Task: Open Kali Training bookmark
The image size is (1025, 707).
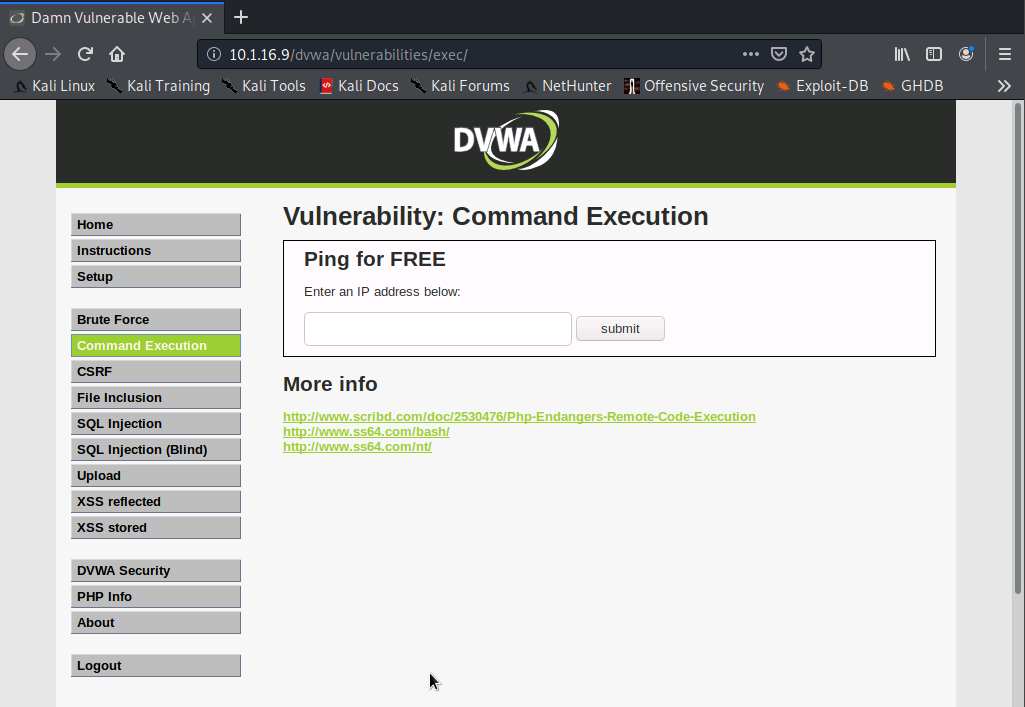Action: (159, 86)
